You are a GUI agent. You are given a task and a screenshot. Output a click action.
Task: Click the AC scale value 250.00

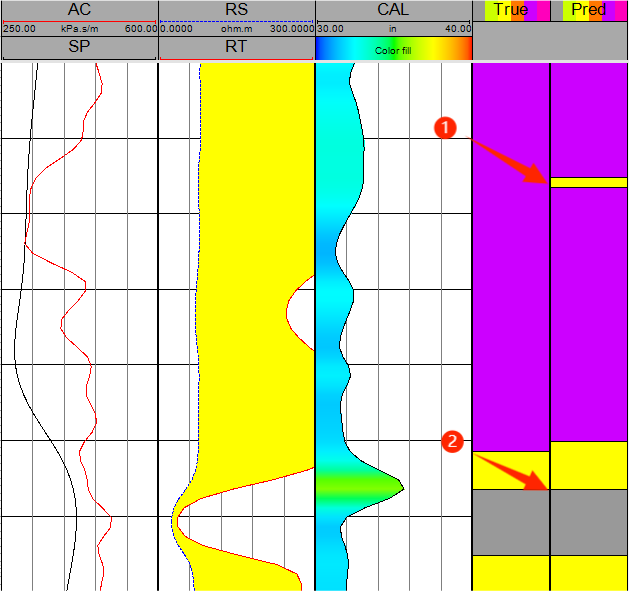point(18,28)
